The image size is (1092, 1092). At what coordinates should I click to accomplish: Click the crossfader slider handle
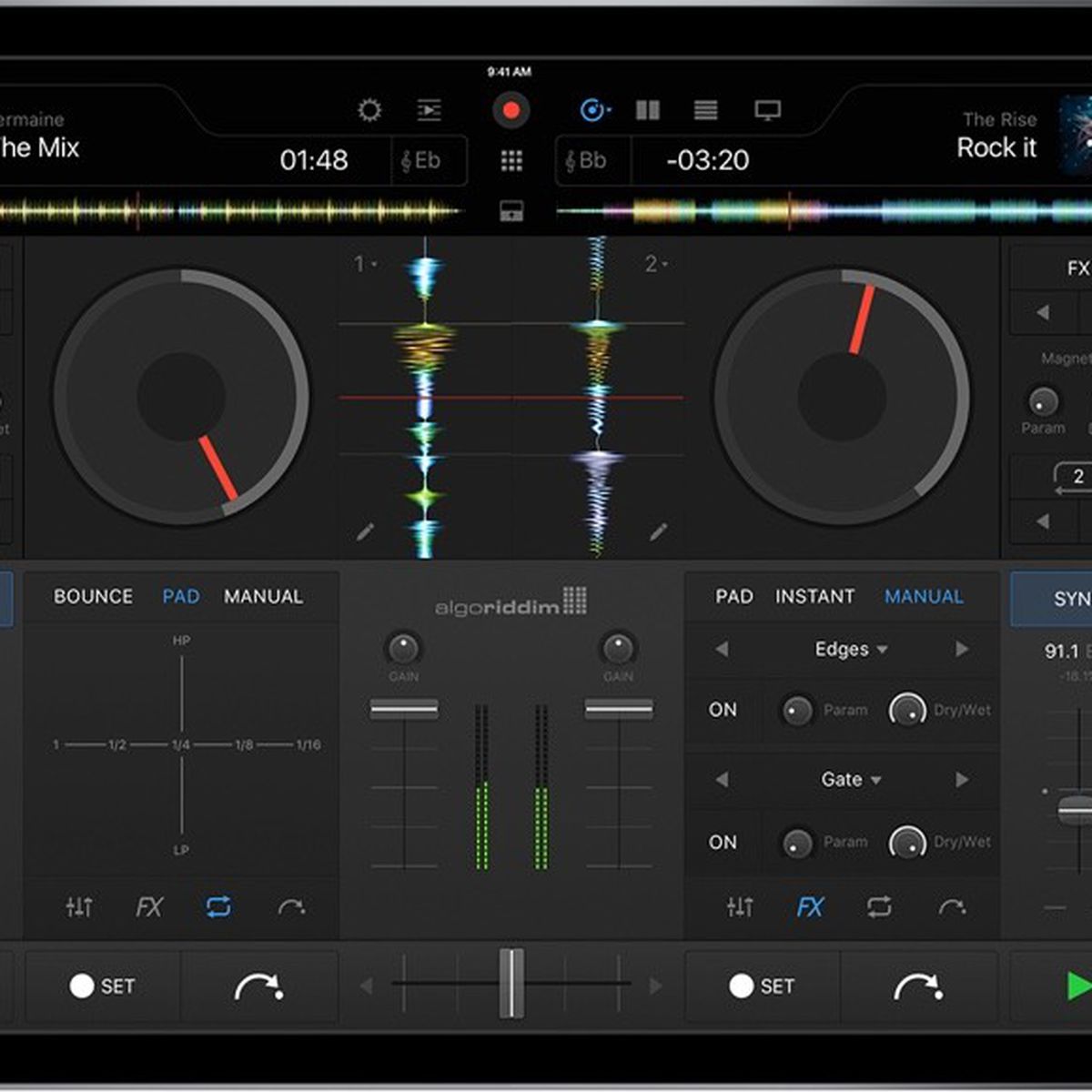511,984
